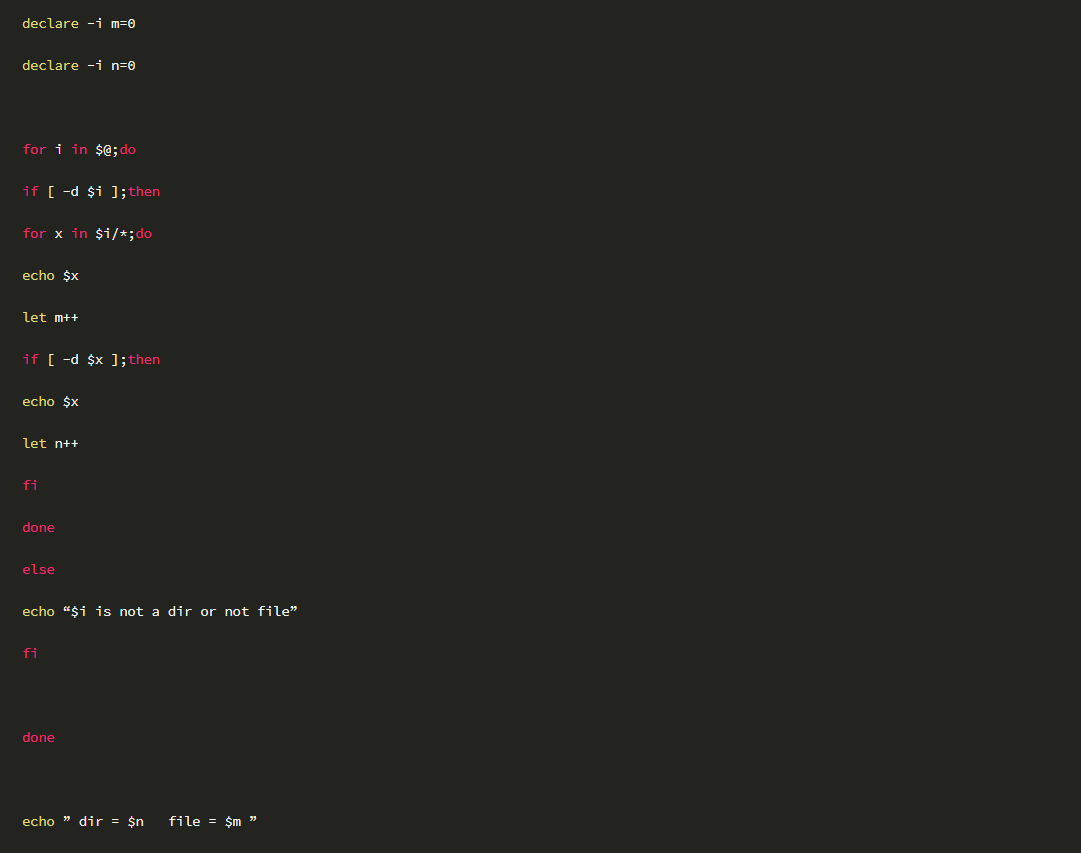This screenshot has width=1081, height=853.
Task: Click the first 'fi' keyword
Action: [30, 485]
